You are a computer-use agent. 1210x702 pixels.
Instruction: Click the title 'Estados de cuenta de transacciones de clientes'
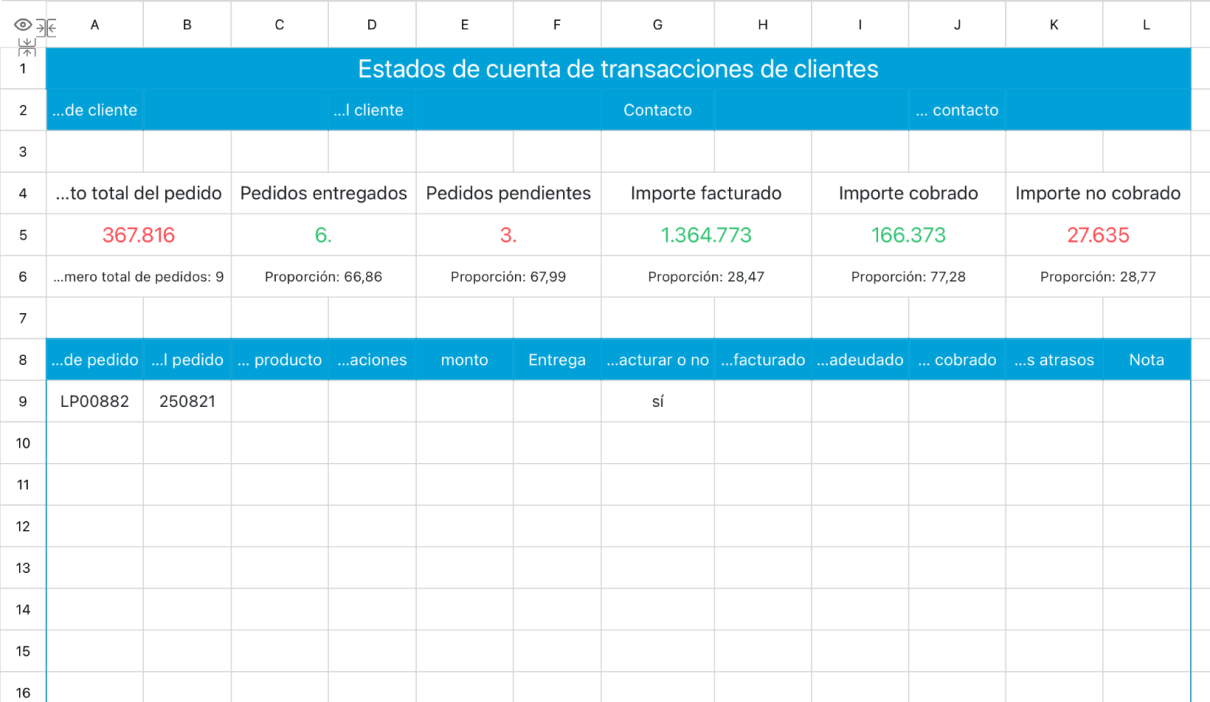coord(618,69)
